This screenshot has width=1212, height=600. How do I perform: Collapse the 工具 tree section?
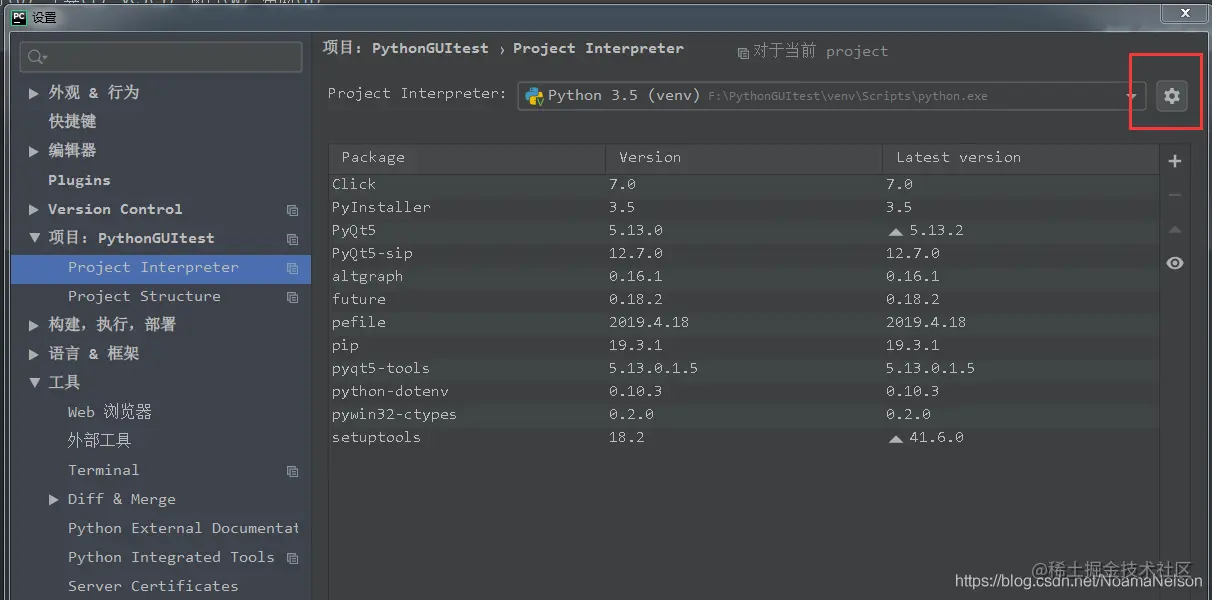[34, 383]
